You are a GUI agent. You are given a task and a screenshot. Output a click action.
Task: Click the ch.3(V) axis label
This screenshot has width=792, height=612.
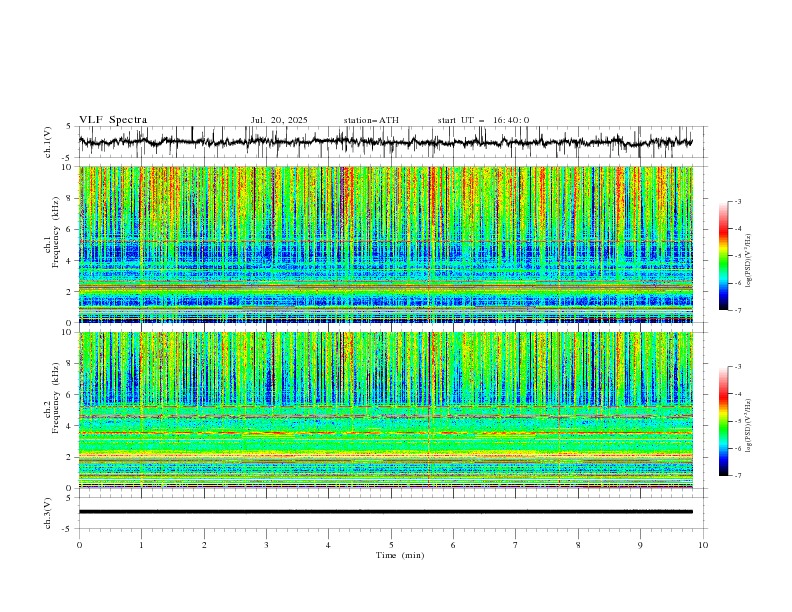click(x=48, y=513)
